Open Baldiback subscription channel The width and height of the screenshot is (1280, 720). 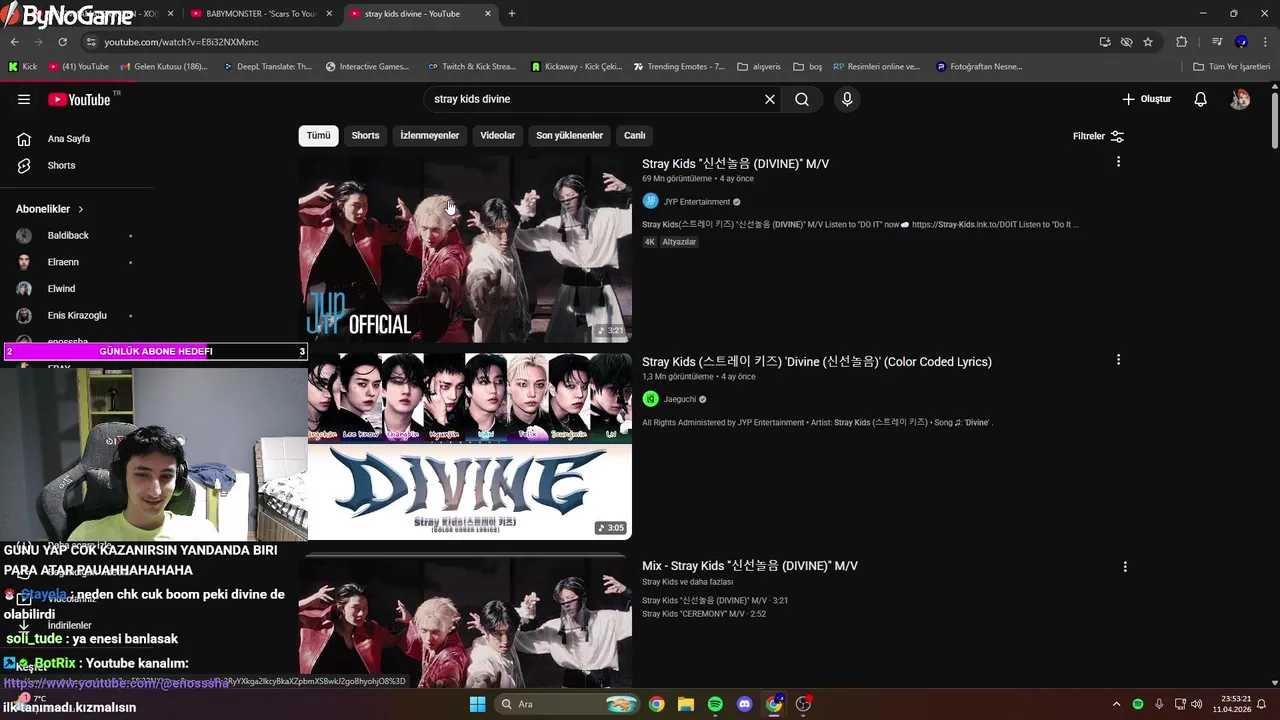point(68,235)
